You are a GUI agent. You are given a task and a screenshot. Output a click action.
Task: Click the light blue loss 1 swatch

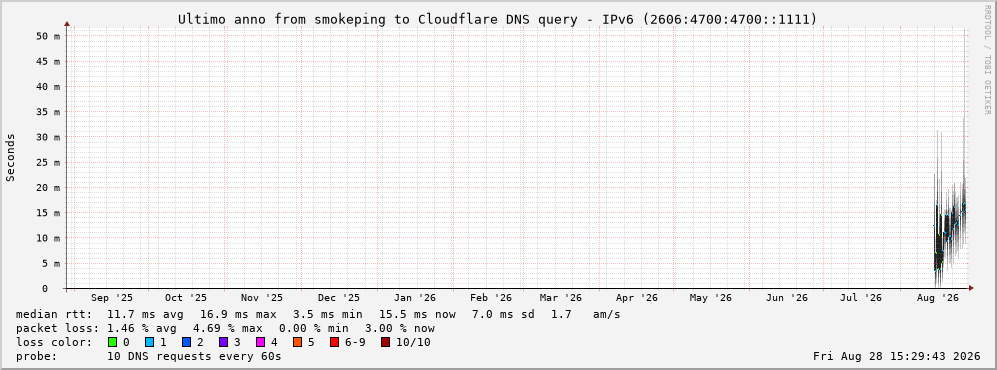pyautogui.click(x=149, y=343)
